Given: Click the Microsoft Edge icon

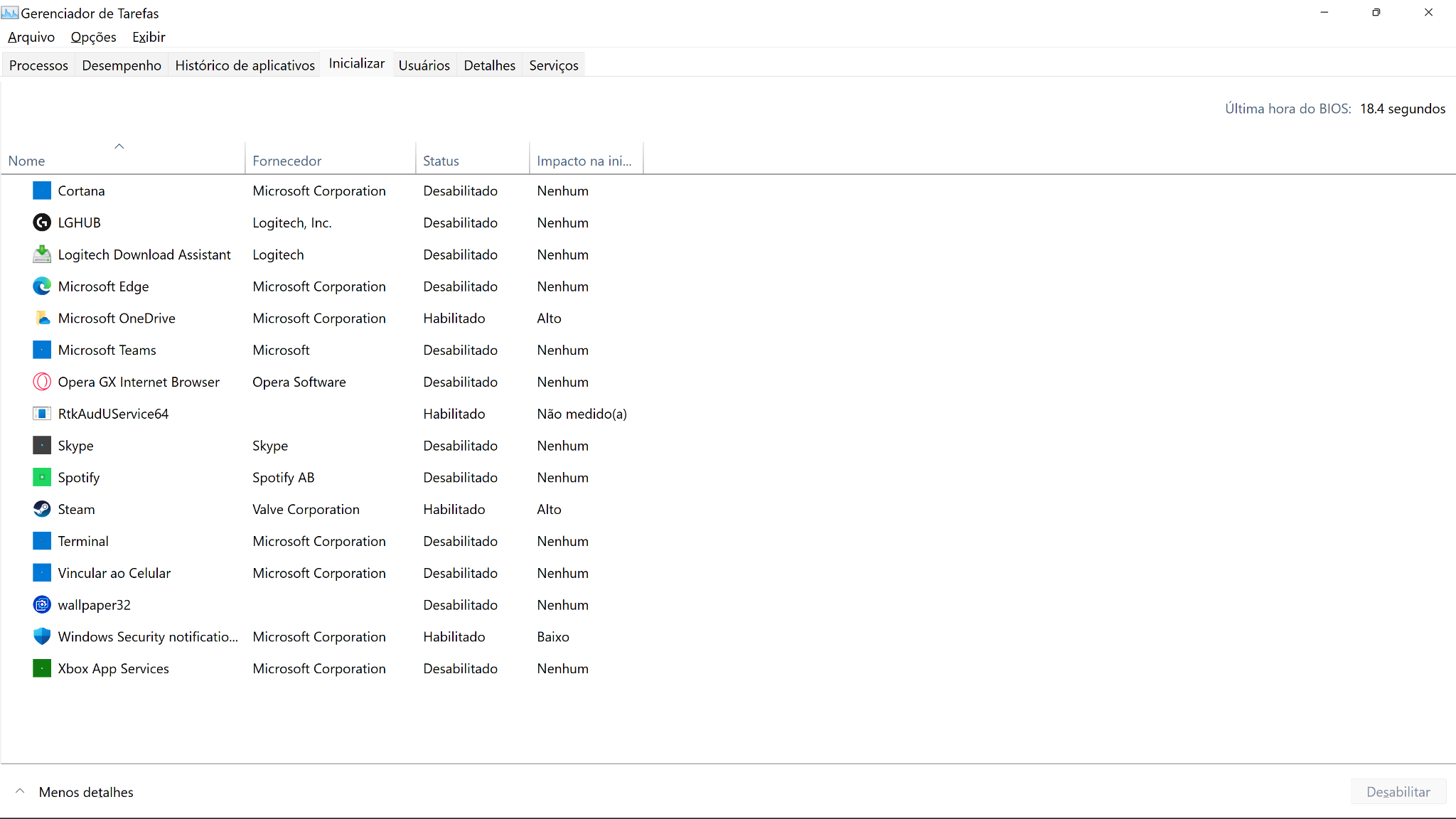Looking at the screenshot, I should [x=42, y=287].
